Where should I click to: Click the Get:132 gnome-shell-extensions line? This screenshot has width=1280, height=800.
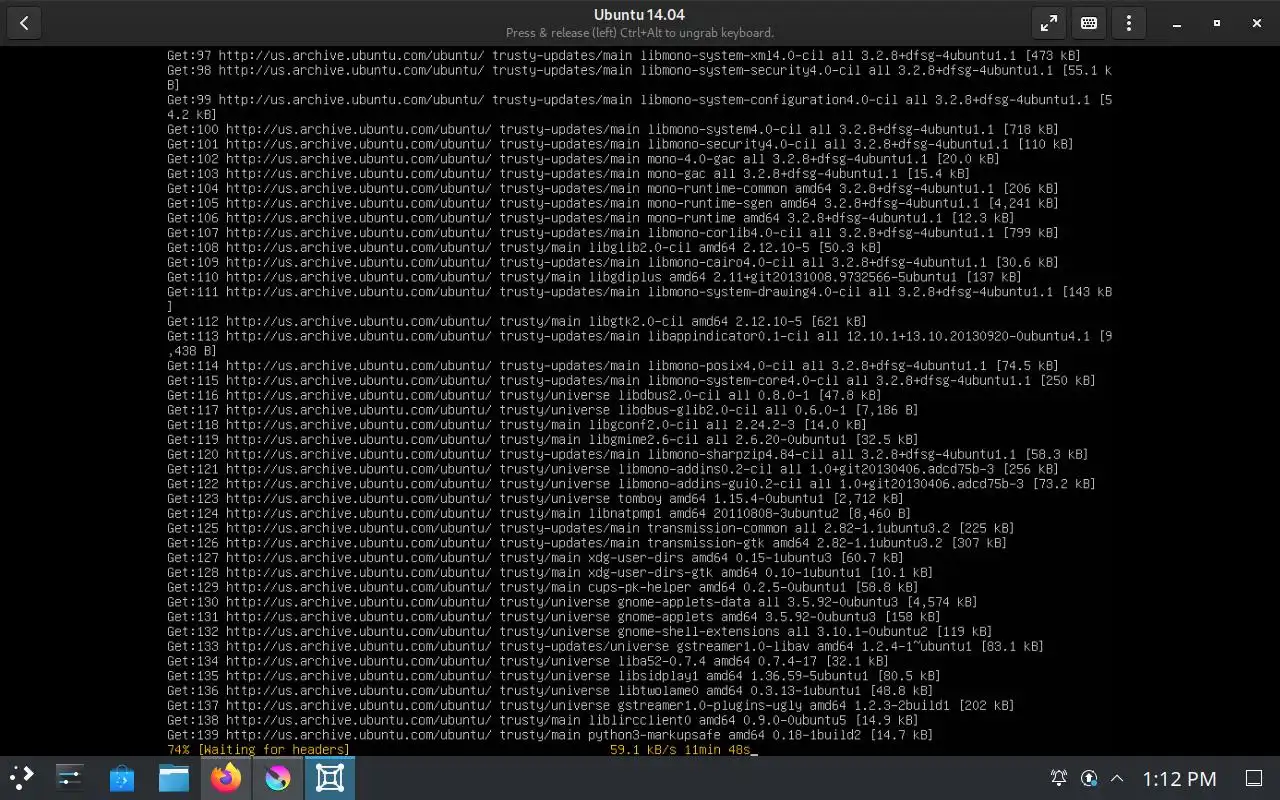[580, 631]
